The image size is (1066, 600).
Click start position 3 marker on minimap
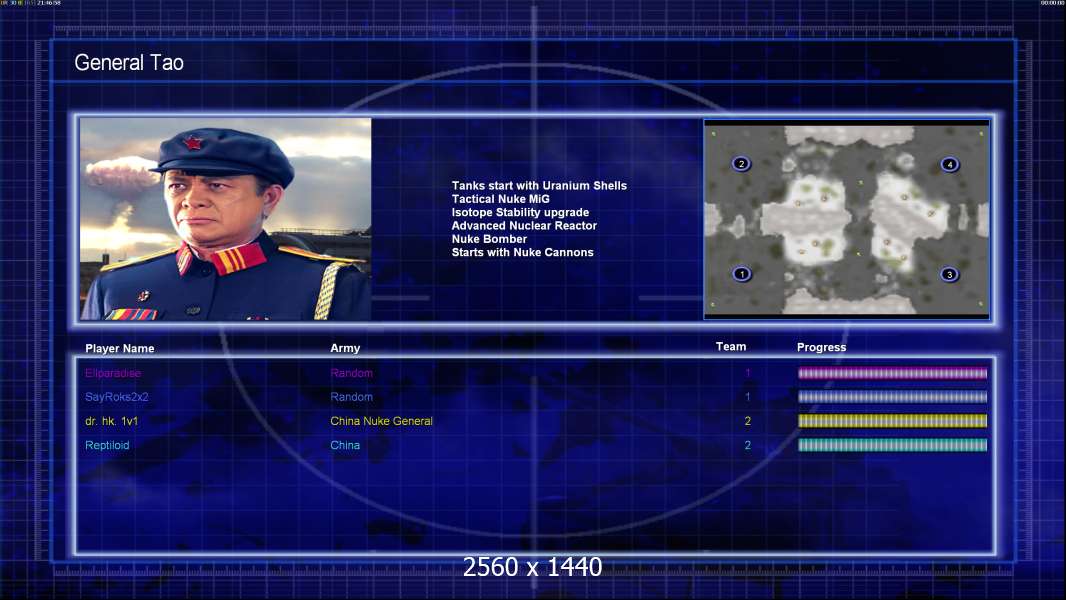coord(949,275)
